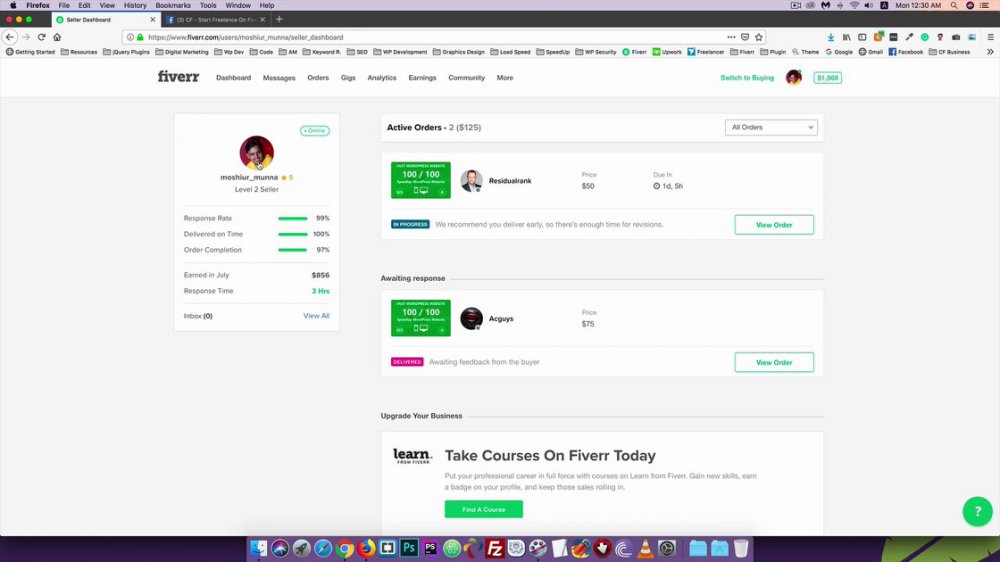1000x562 pixels.
Task: Open the Firefox Bookmarks menu
Action: pyautogui.click(x=173, y=5)
